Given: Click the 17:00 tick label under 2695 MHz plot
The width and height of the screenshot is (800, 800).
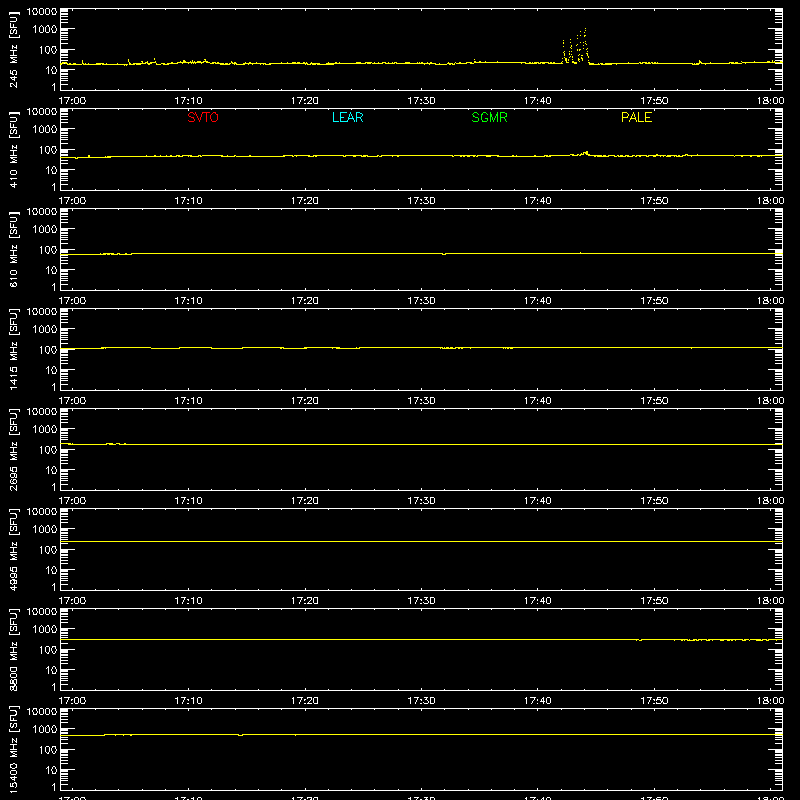Looking at the screenshot, I should point(72,501).
